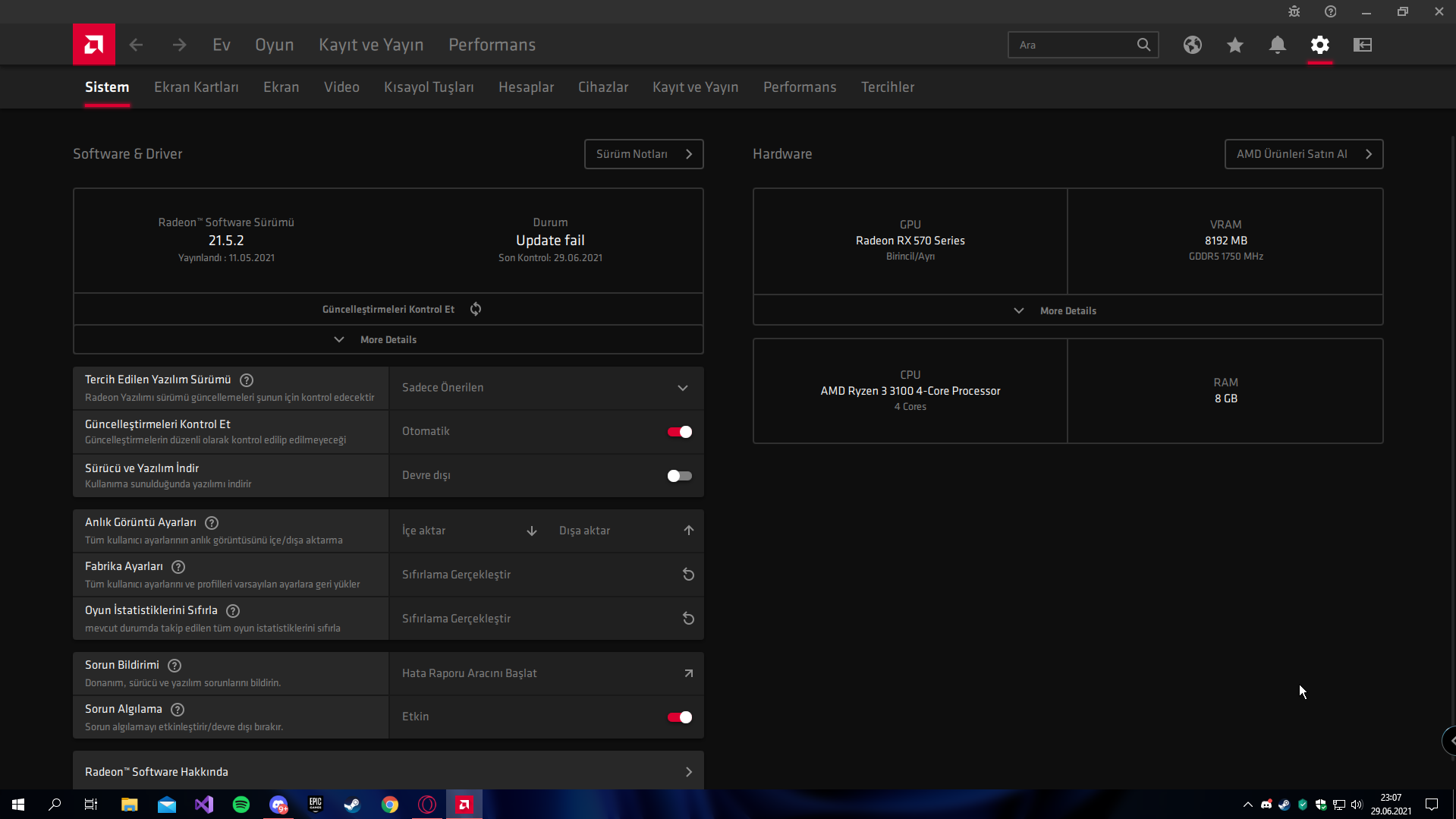Expand the side panel arrow at right edge
The height and width of the screenshot is (819, 1456).
(x=1450, y=741)
